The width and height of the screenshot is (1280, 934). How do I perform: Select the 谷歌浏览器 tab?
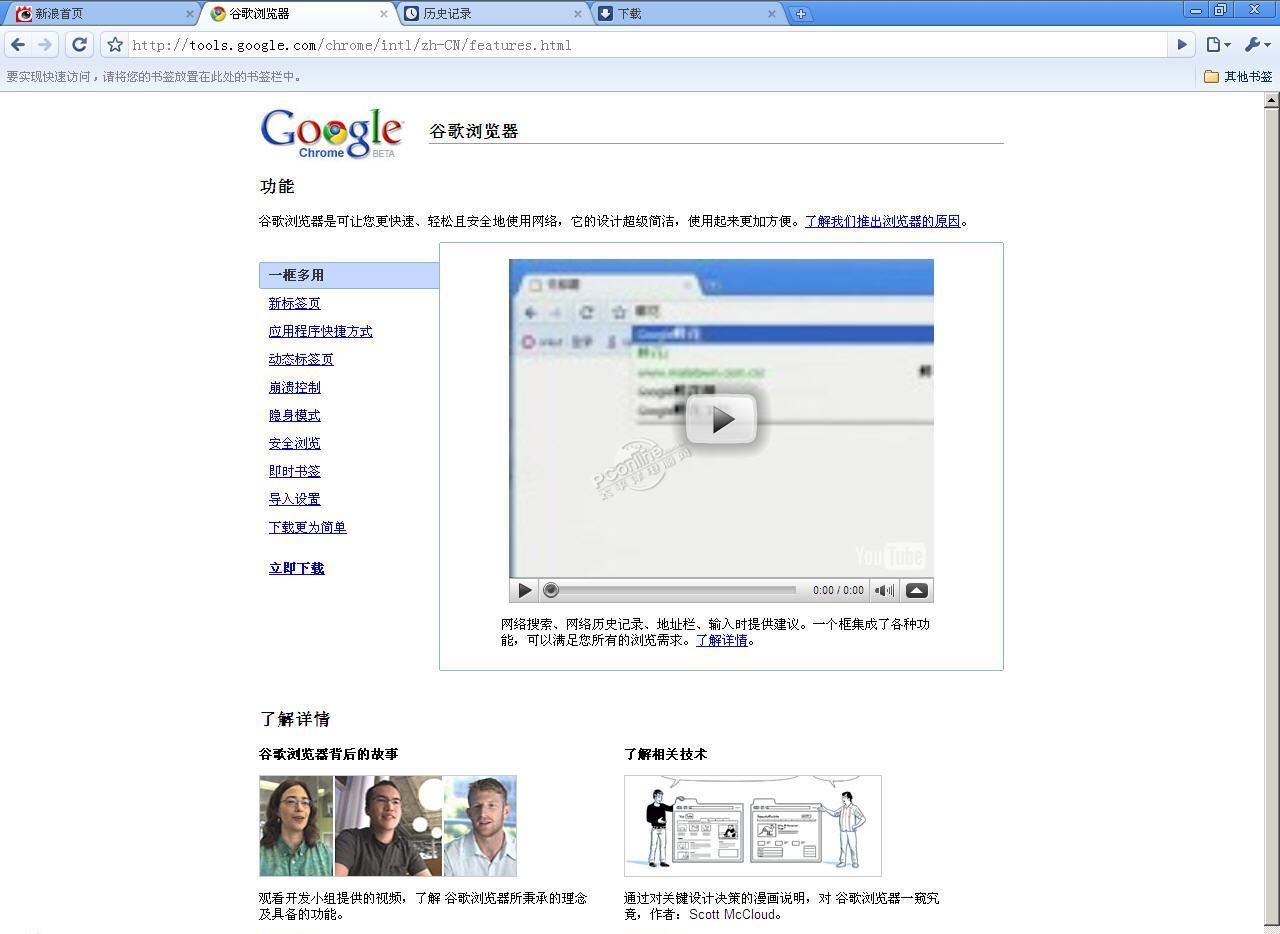click(x=298, y=14)
